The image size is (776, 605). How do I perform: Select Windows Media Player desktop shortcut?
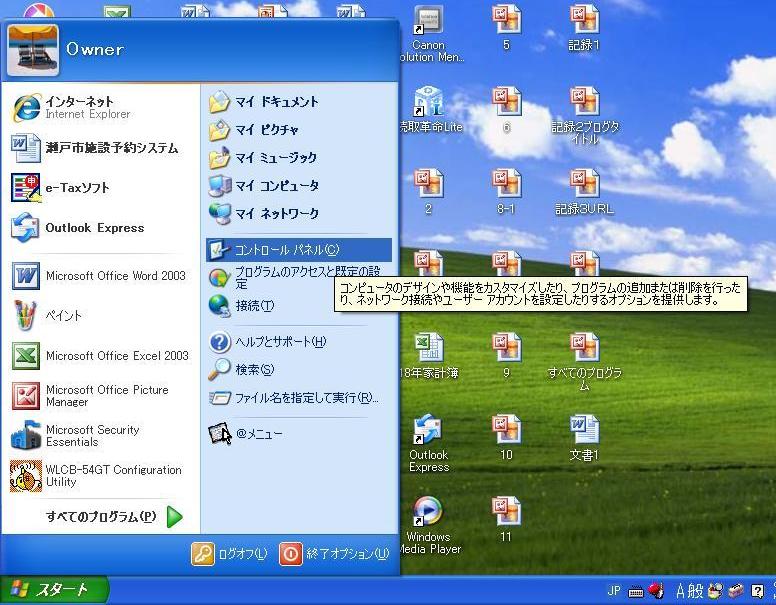[x=429, y=525]
